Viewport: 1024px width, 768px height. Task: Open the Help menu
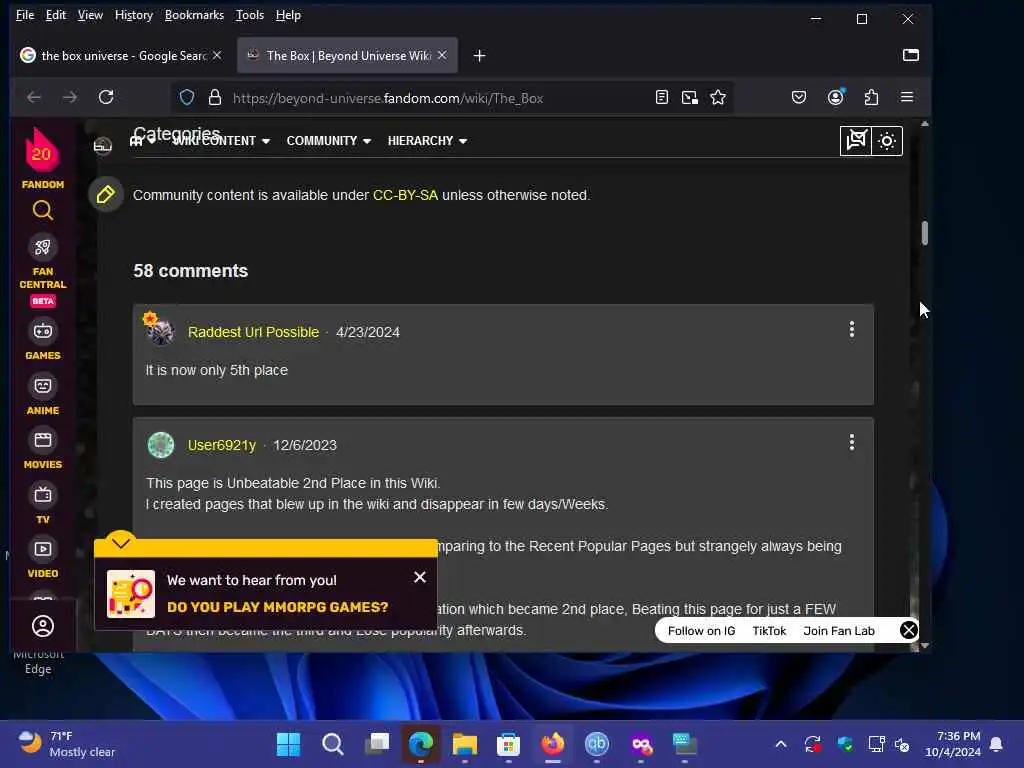coord(288,15)
